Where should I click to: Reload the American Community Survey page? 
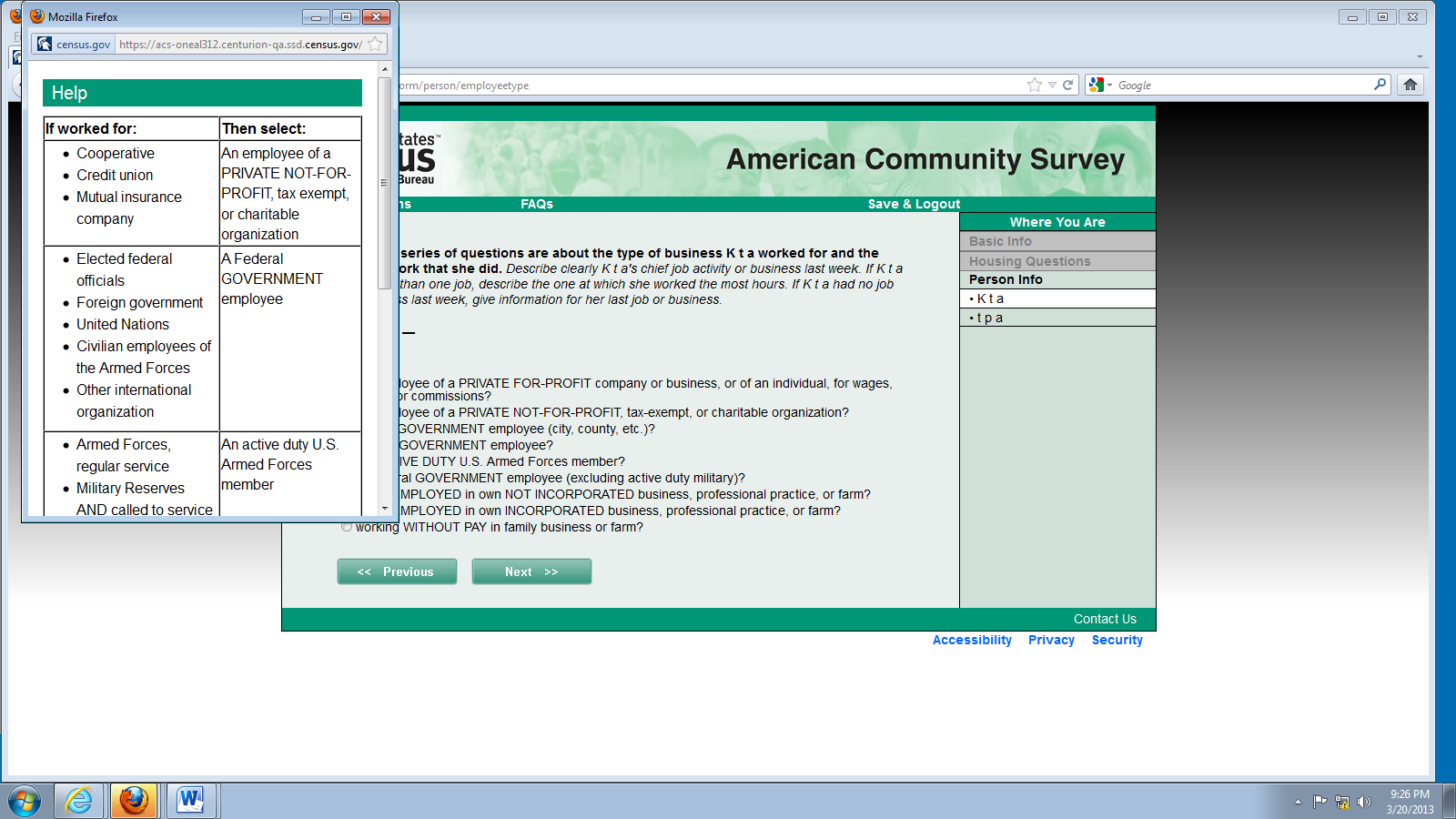(1068, 85)
